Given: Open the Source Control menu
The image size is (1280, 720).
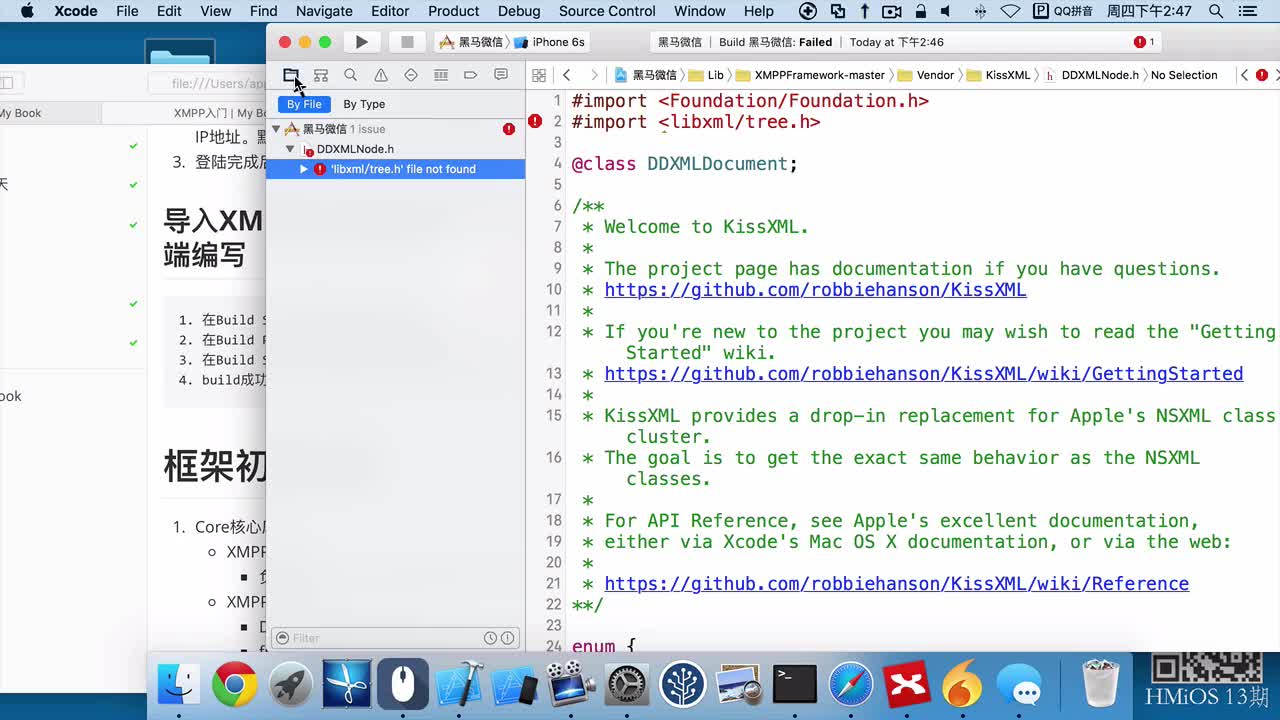Looking at the screenshot, I should (x=607, y=11).
